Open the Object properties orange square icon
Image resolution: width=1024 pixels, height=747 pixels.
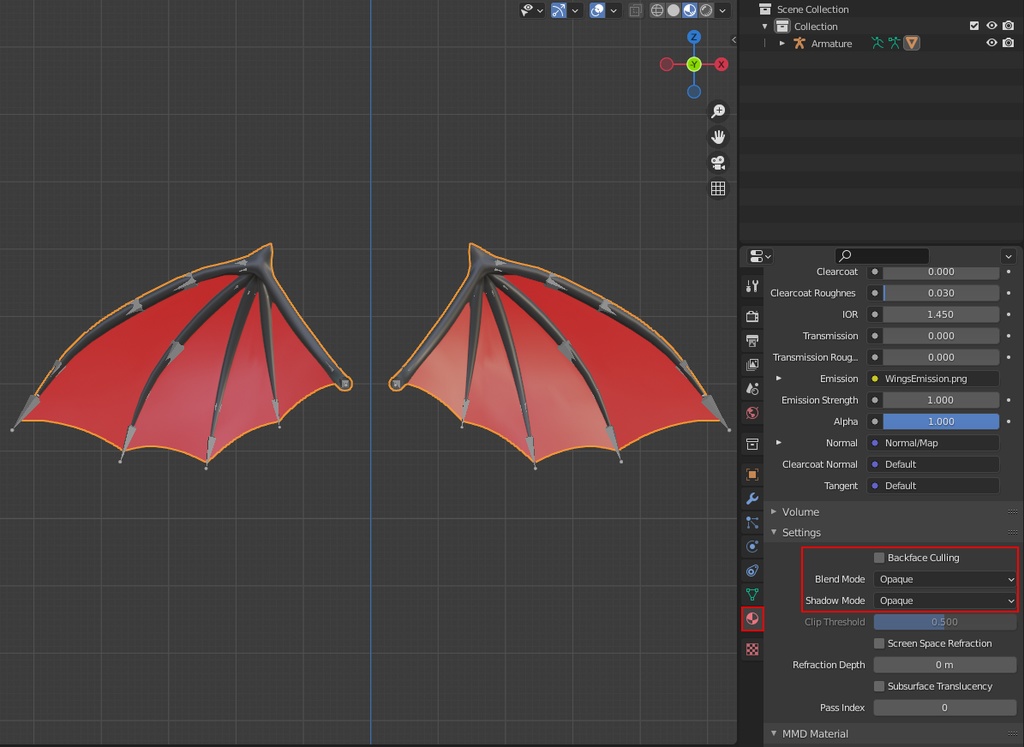tap(752, 473)
